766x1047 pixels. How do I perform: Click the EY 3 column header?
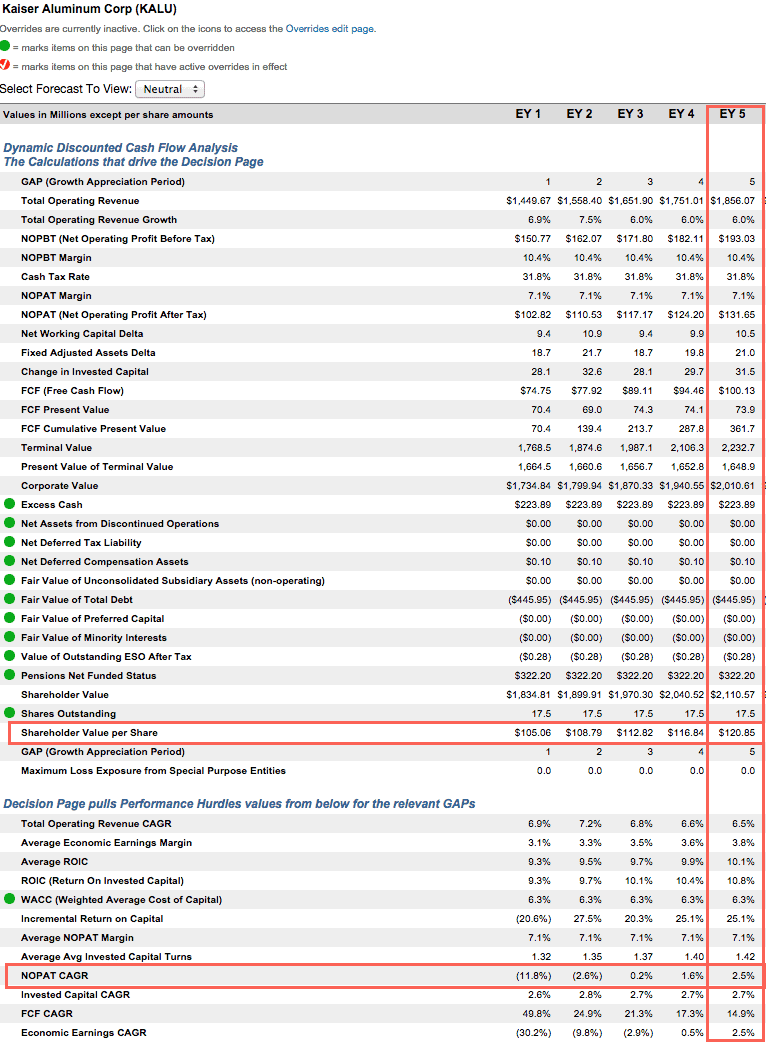[630, 114]
